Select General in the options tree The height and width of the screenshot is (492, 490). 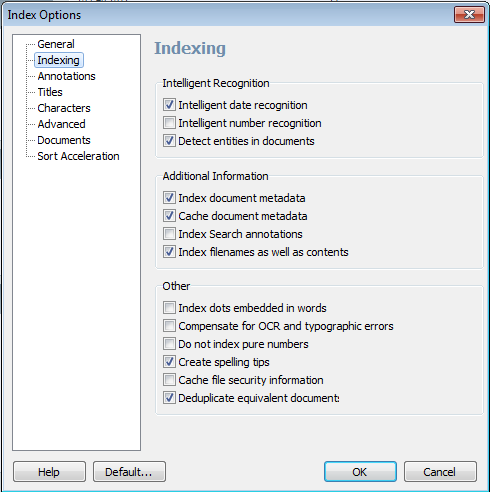click(56, 44)
